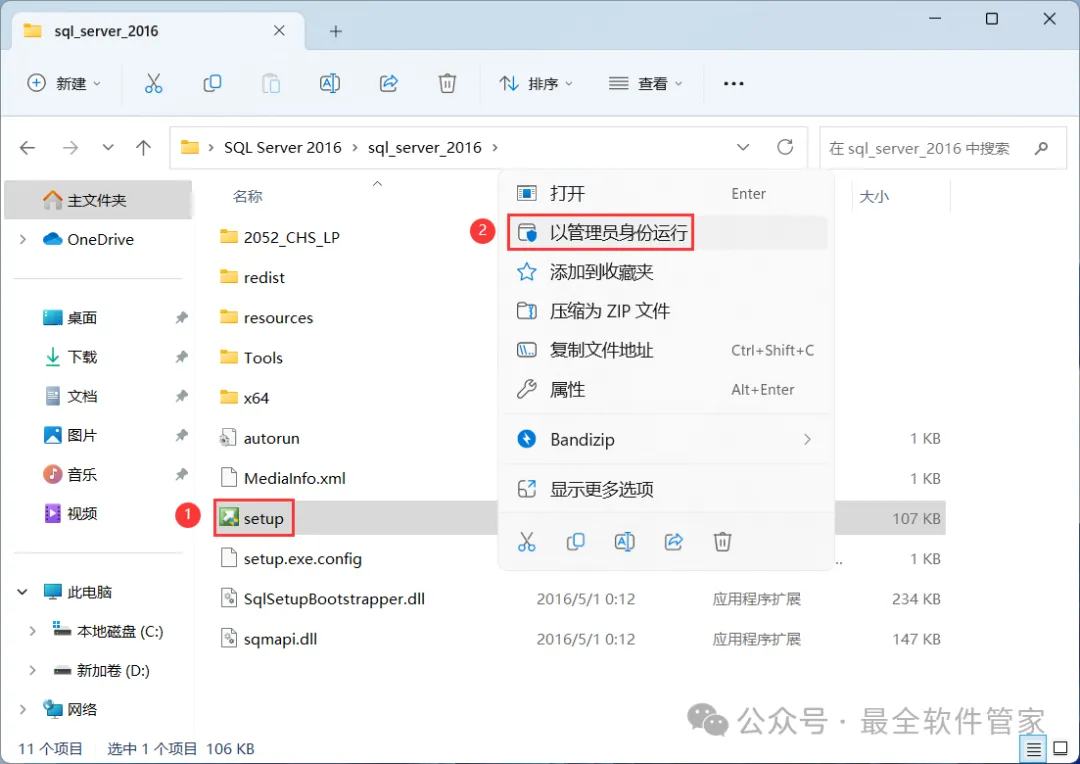
Task: Close the sql_server_2016 tab
Action: pos(279,30)
